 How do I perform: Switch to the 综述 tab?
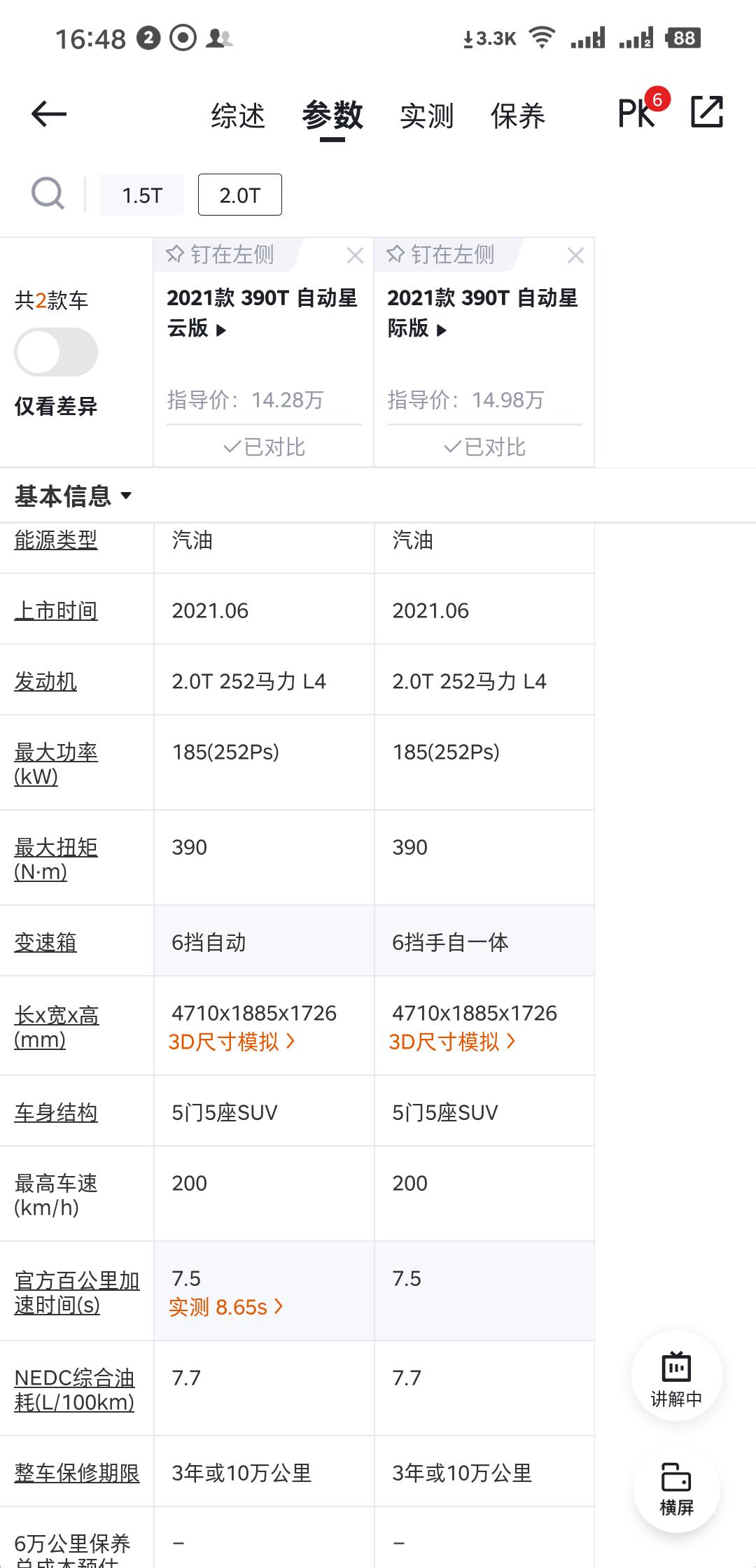click(x=238, y=115)
